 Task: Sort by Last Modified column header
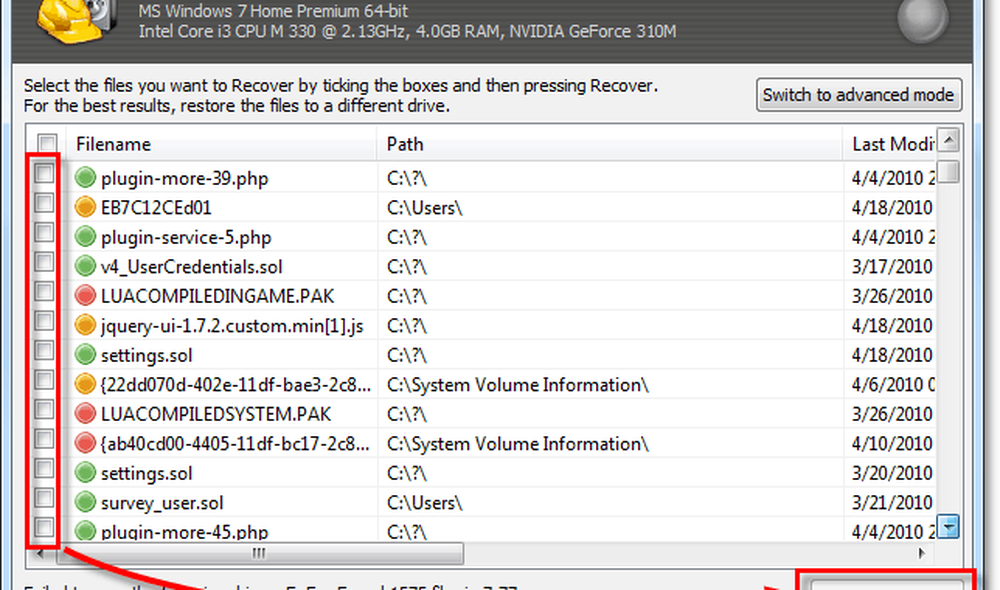pos(890,144)
